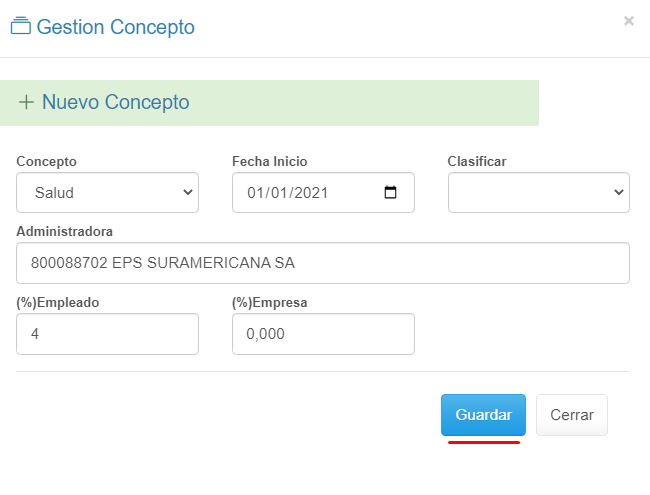Click the Gestion Concepto title text
This screenshot has height=495, width=650.
(115, 27)
